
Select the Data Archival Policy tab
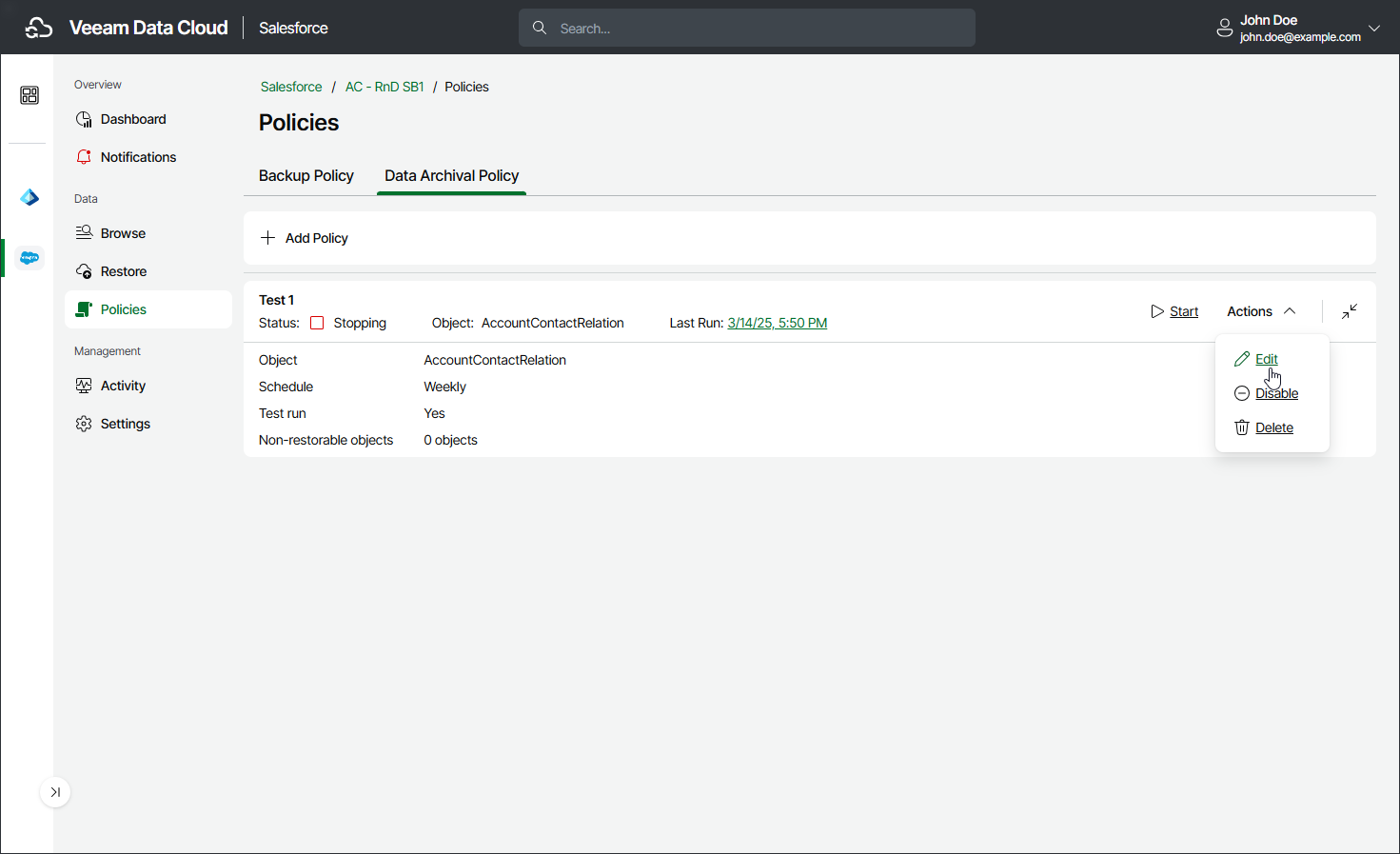coord(451,176)
